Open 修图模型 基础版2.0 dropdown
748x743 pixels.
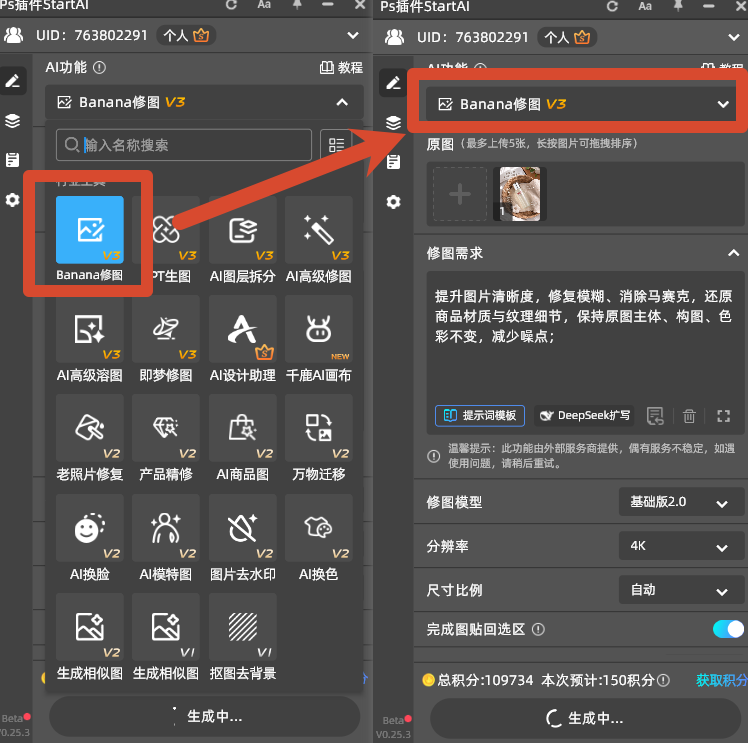681,502
